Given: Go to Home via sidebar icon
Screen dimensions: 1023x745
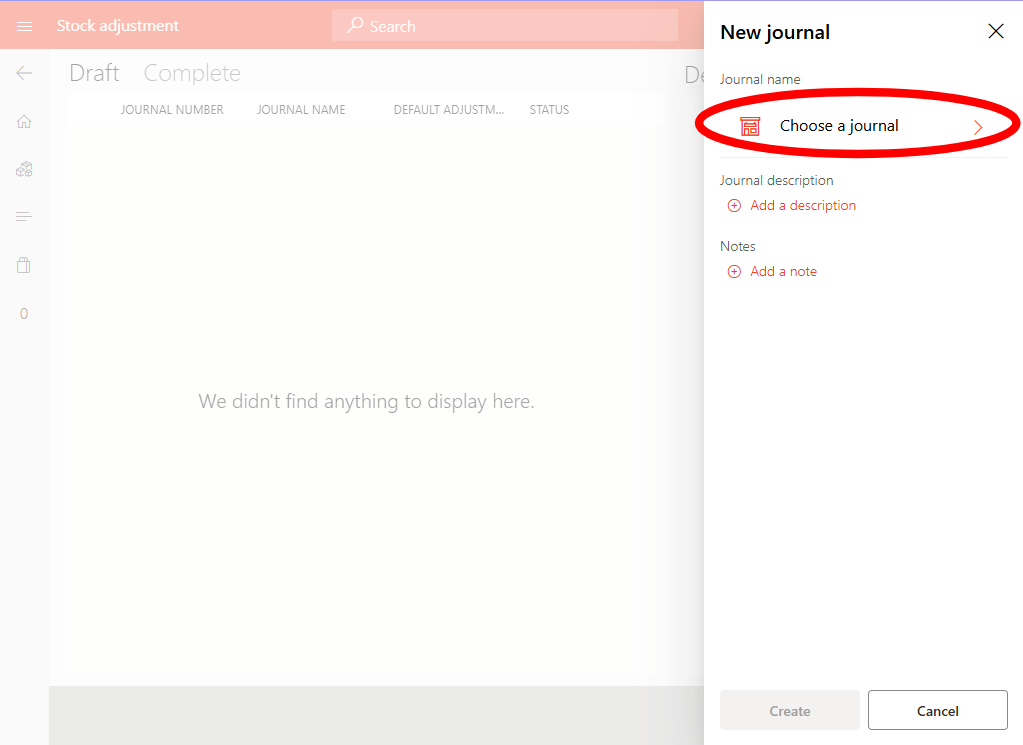Looking at the screenshot, I should pos(24,121).
